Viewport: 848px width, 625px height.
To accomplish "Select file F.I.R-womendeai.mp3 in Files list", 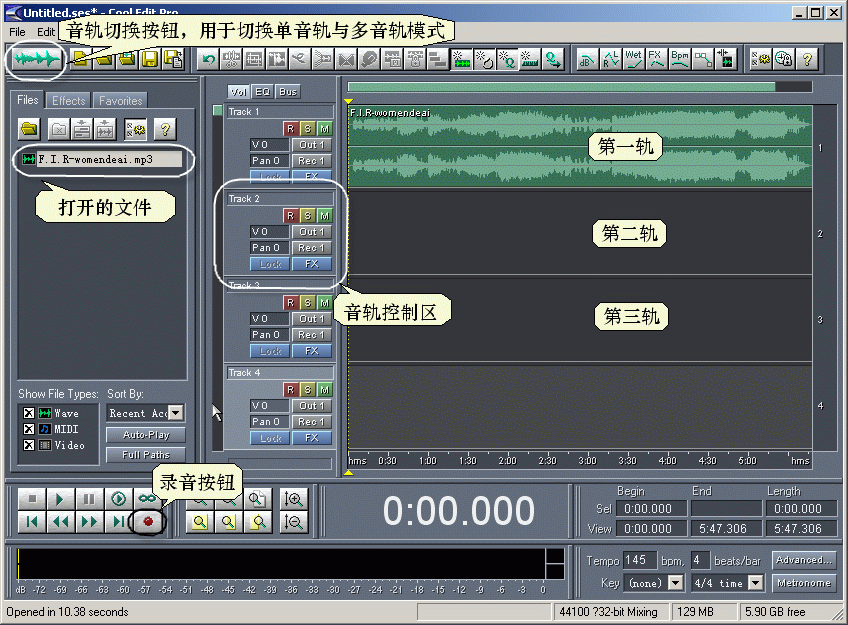I will pyautogui.click(x=102, y=159).
